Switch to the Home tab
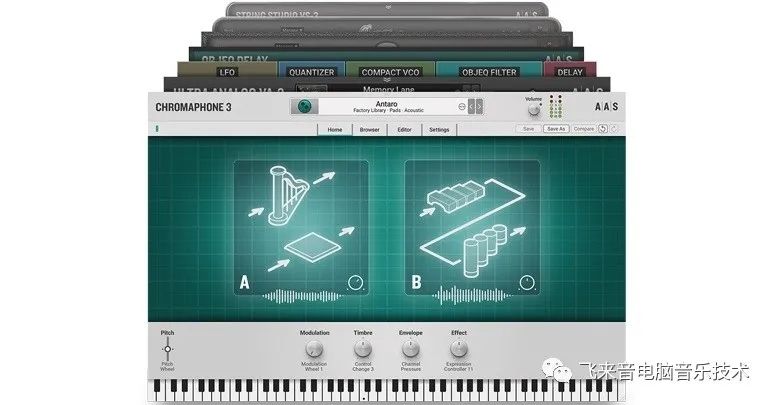This screenshot has height=405, width=774. (335, 129)
